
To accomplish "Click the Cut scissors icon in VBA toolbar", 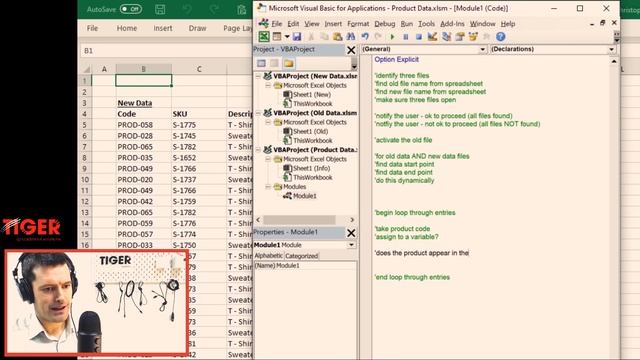I will [x=311, y=37].
